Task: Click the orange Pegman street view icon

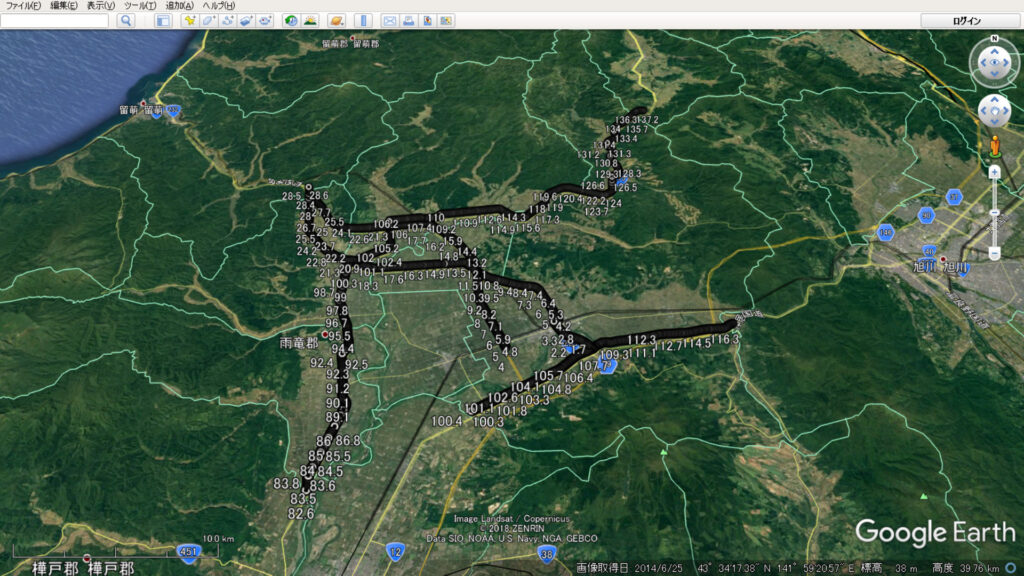Action: (x=994, y=148)
